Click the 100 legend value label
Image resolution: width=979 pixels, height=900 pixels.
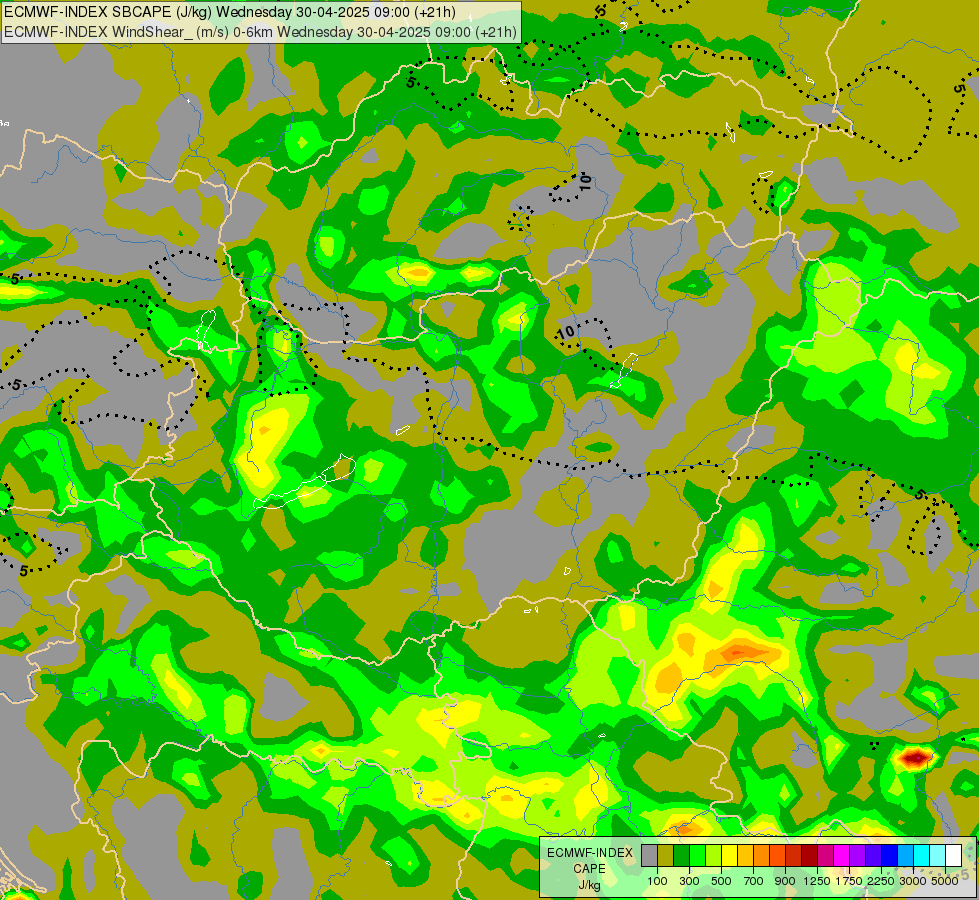pyautogui.click(x=657, y=881)
